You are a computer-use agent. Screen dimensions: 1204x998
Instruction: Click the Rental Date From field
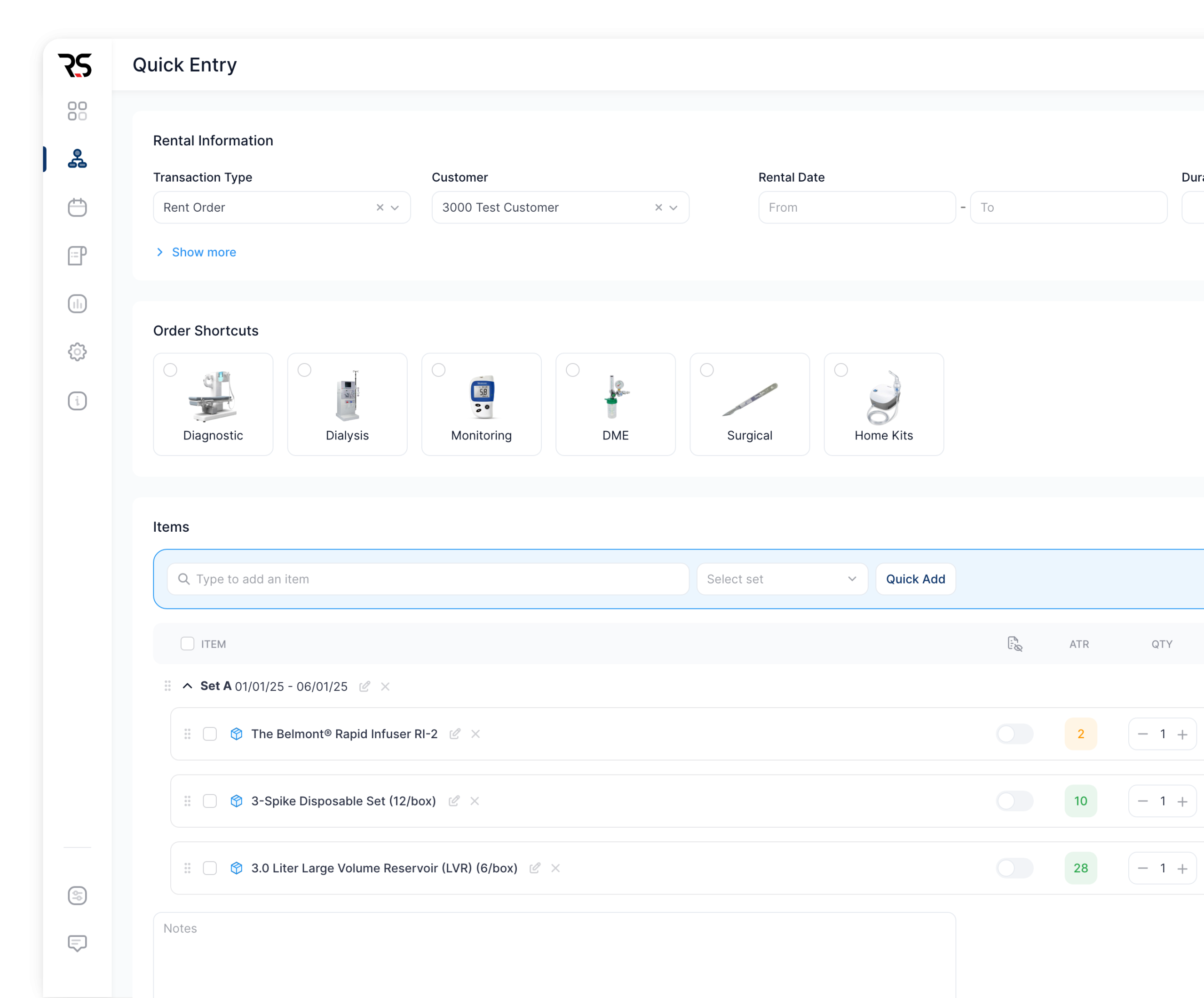point(857,208)
